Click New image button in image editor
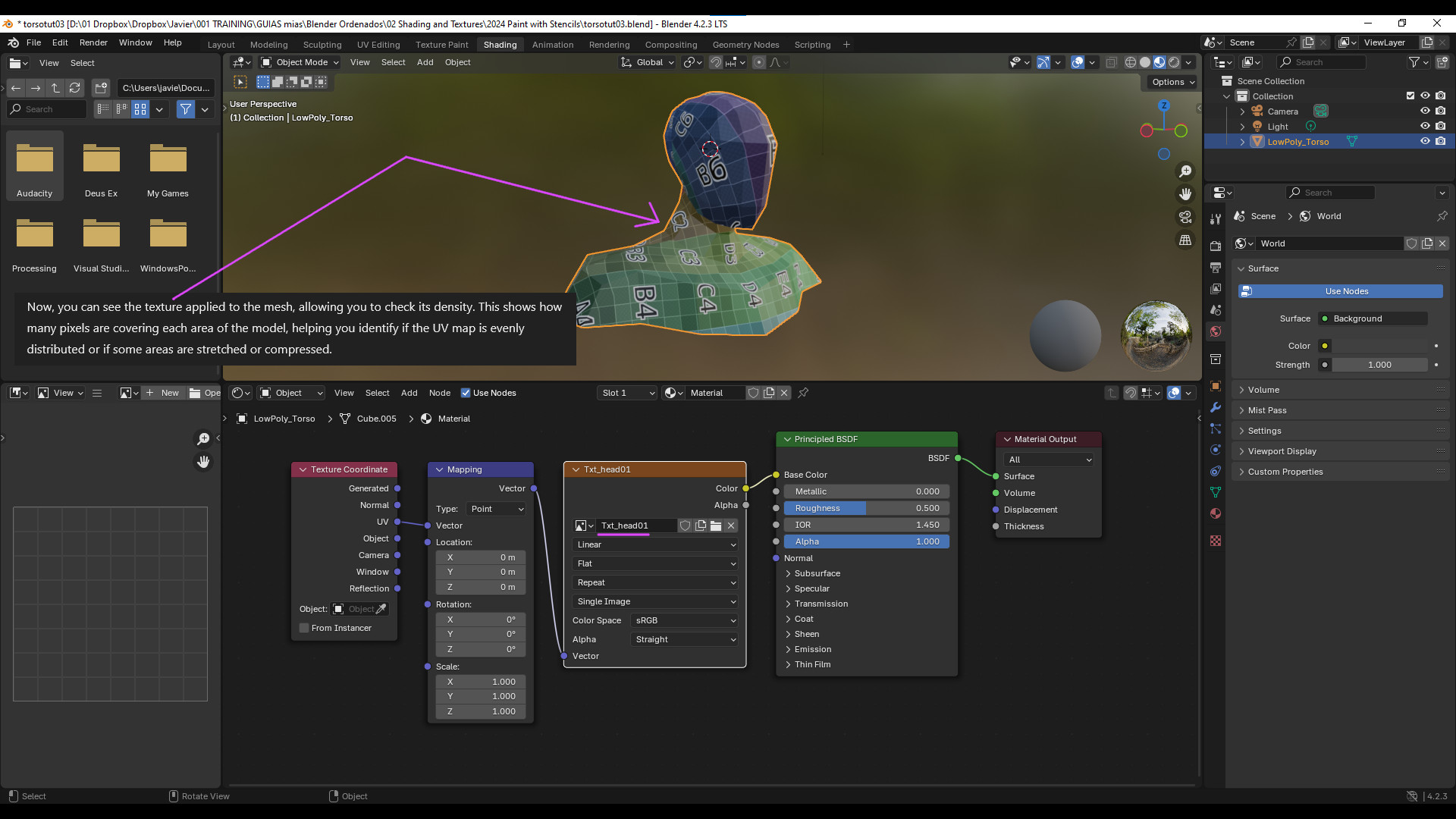The height and width of the screenshot is (819, 1456). click(x=162, y=393)
